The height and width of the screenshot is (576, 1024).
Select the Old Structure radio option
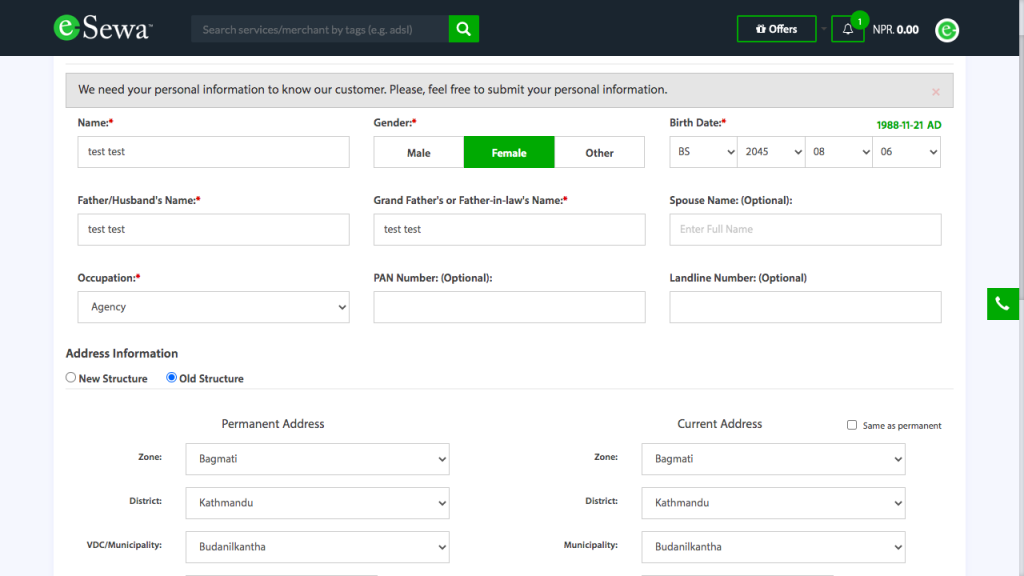(x=172, y=378)
